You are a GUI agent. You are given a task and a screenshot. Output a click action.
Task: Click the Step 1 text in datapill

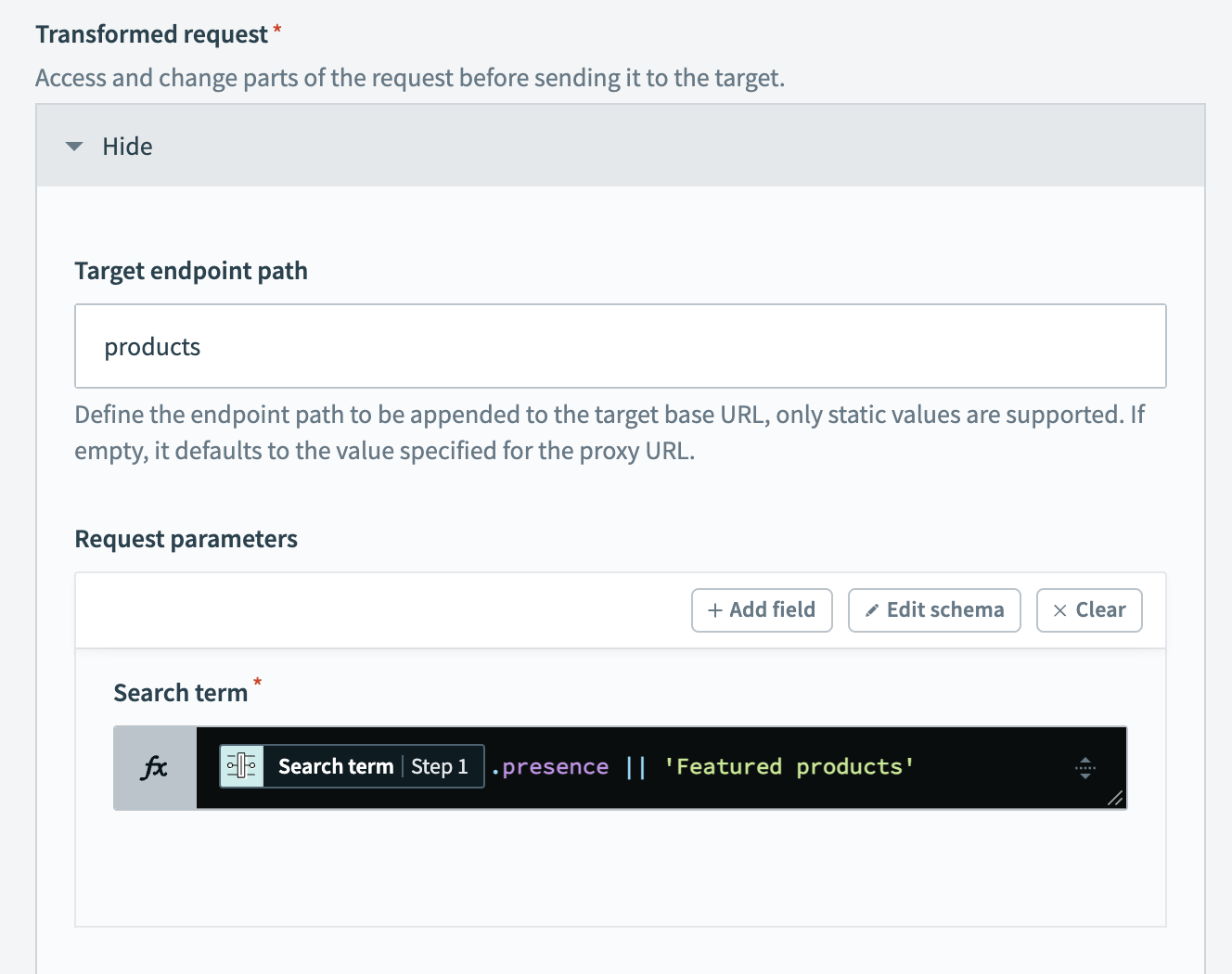(x=440, y=766)
